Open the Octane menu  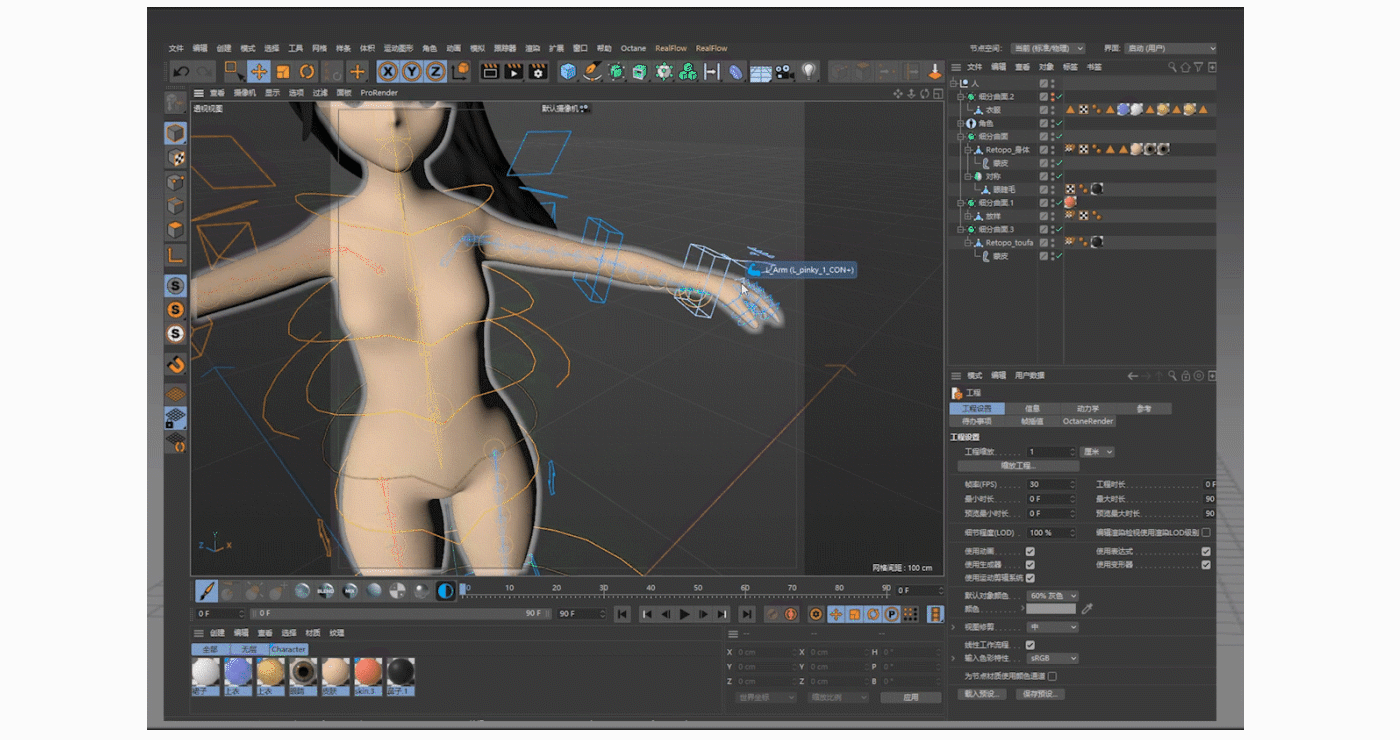[633, 48]
